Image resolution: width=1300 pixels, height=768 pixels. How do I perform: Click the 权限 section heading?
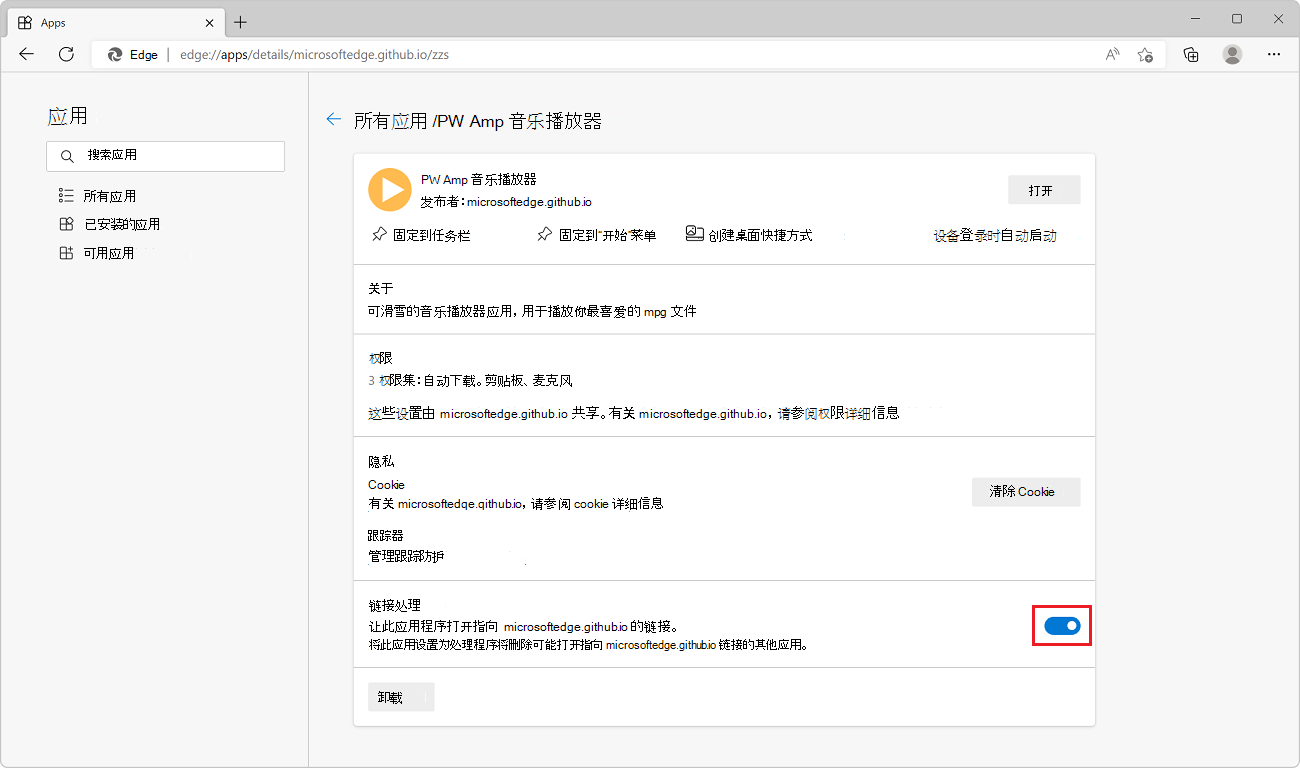click(380, 357)
